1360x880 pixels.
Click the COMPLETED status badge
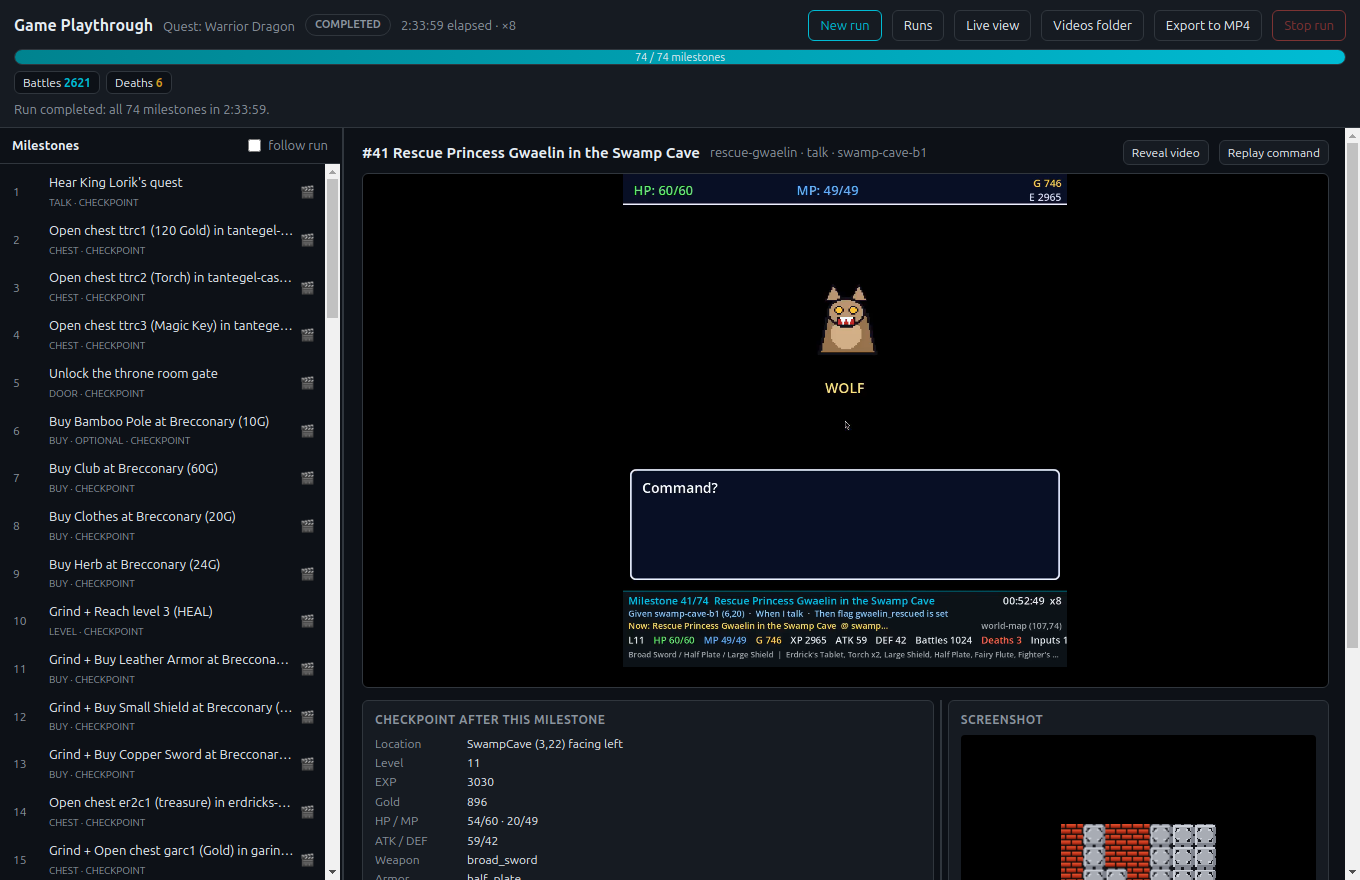(347, 24)
